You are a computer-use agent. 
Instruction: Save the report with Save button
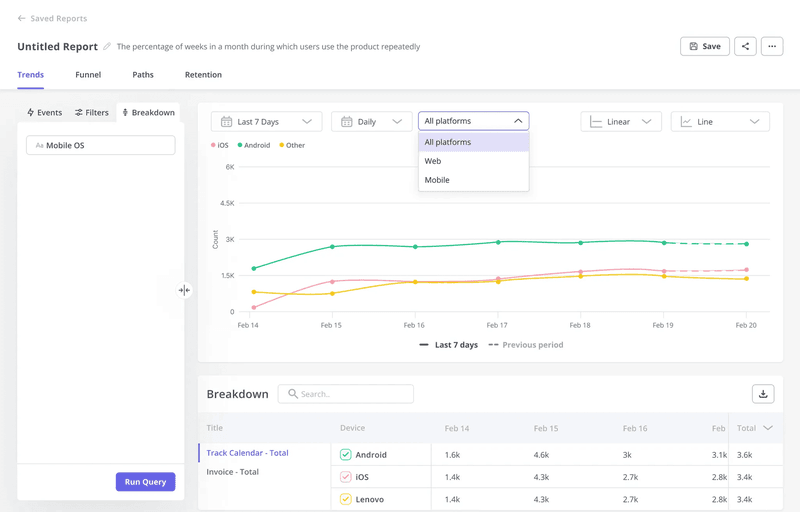click(x=704, y=46)
